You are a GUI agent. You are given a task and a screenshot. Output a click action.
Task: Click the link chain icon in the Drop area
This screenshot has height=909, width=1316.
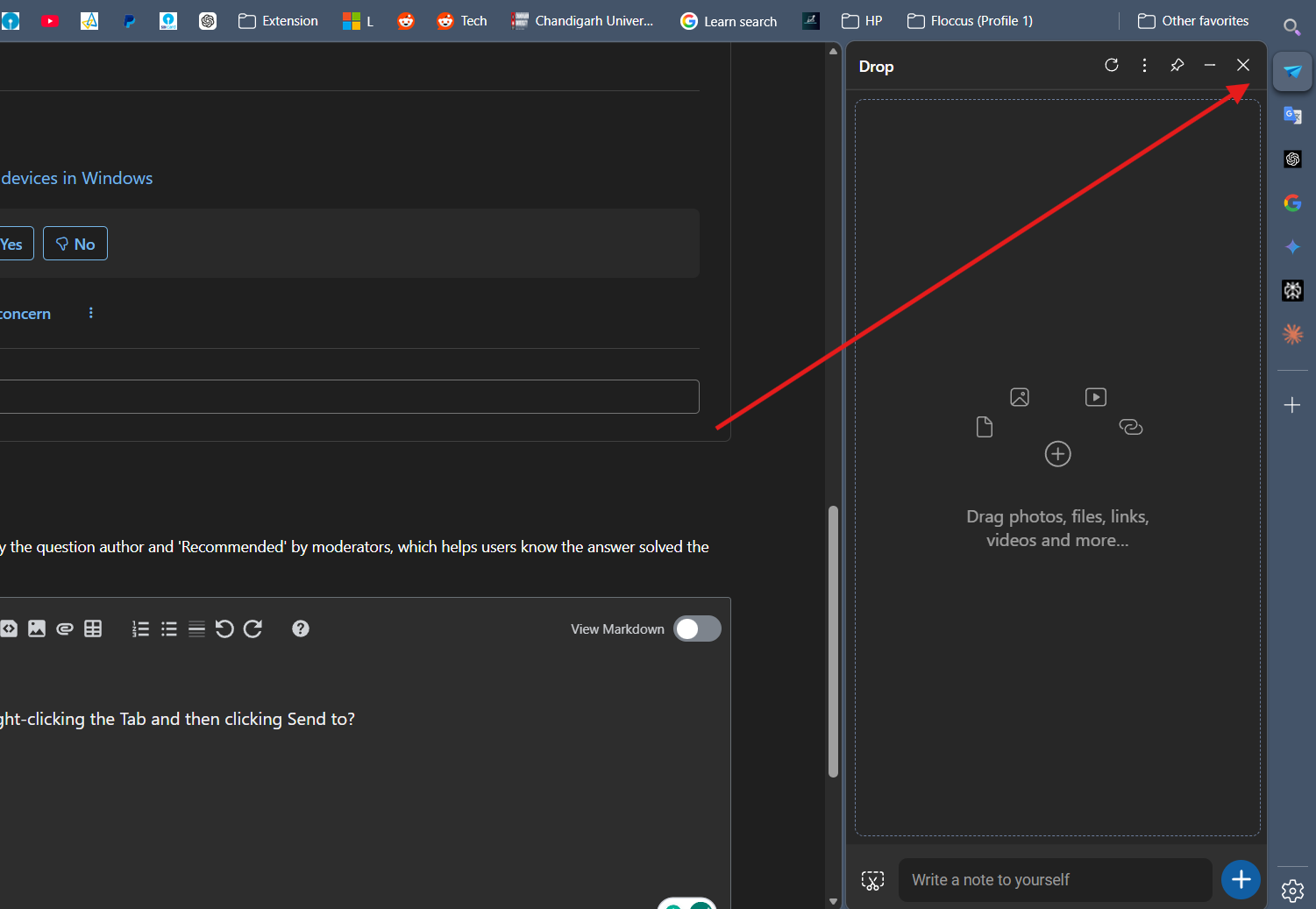[1131, 427]
